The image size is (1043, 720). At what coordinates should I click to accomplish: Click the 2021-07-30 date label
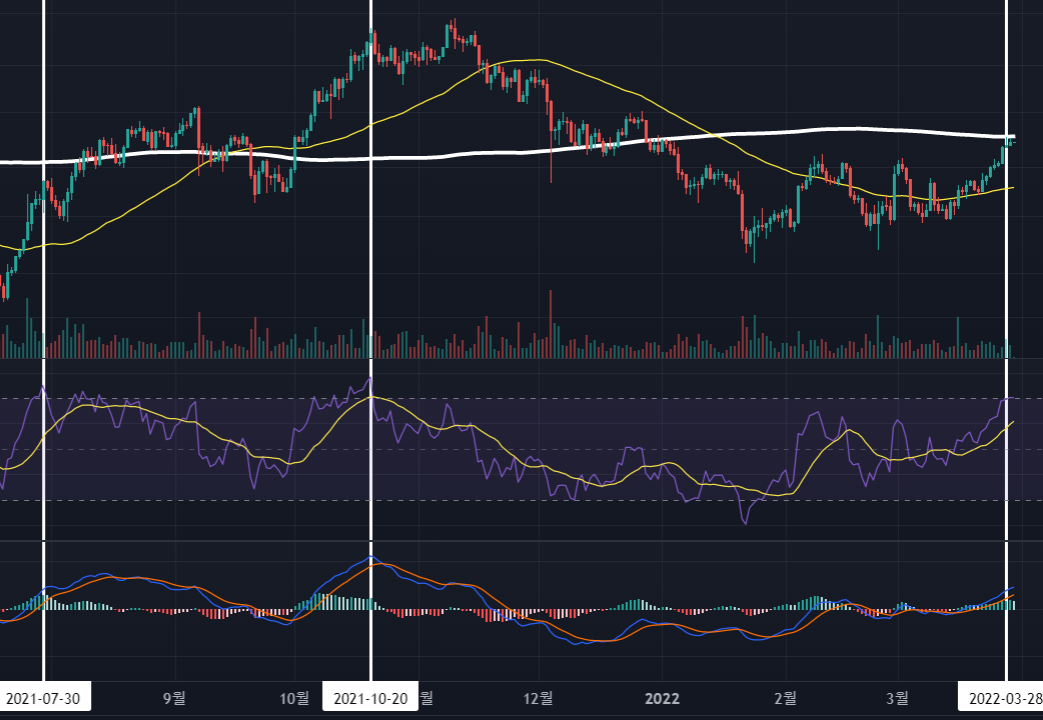(x=43, y=698)
